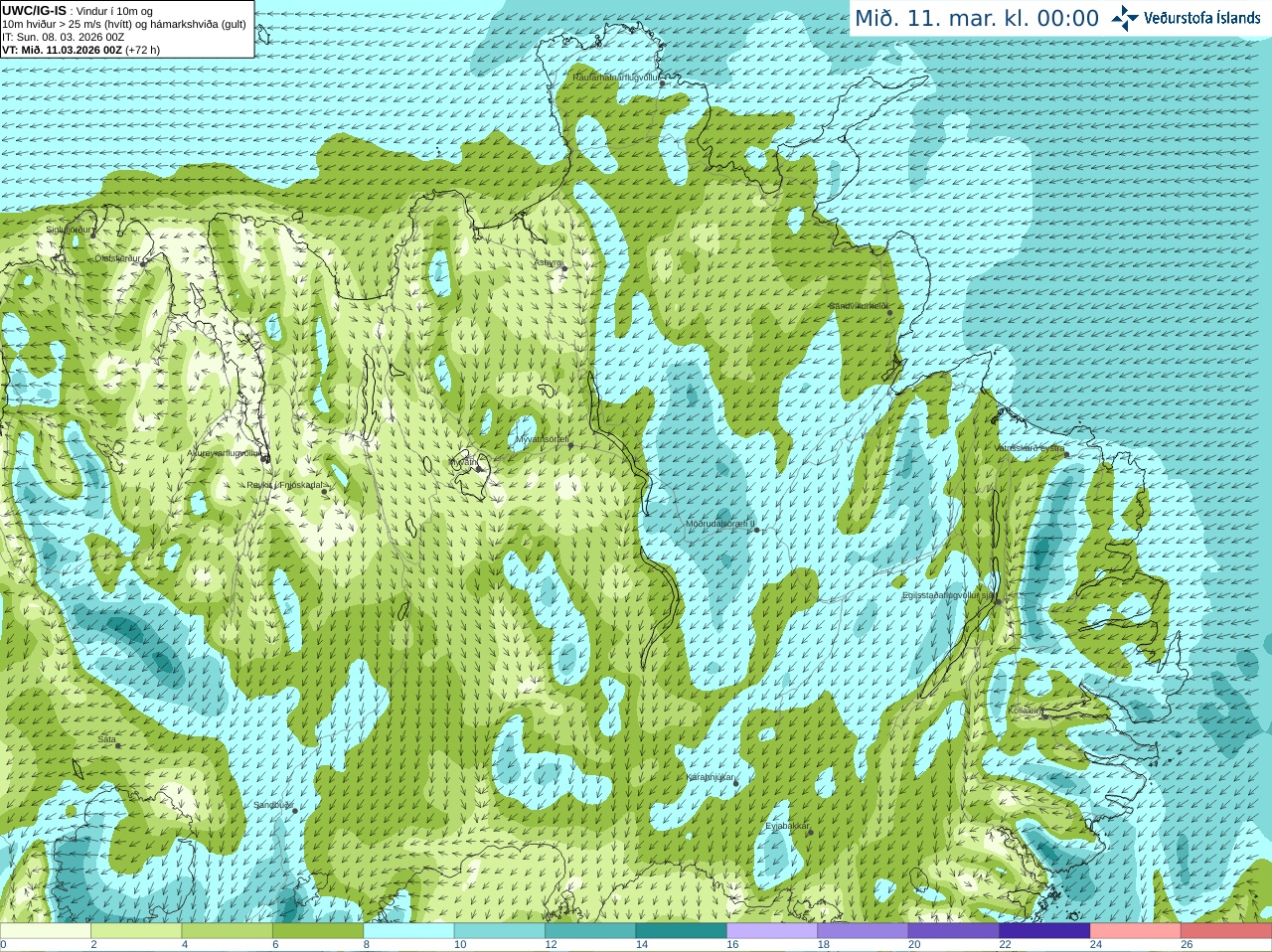The width and height of the screenshot is (1272, 952).
Task: Click the Veðurstofa Íslands logo icon
Action: [1125, 18]
